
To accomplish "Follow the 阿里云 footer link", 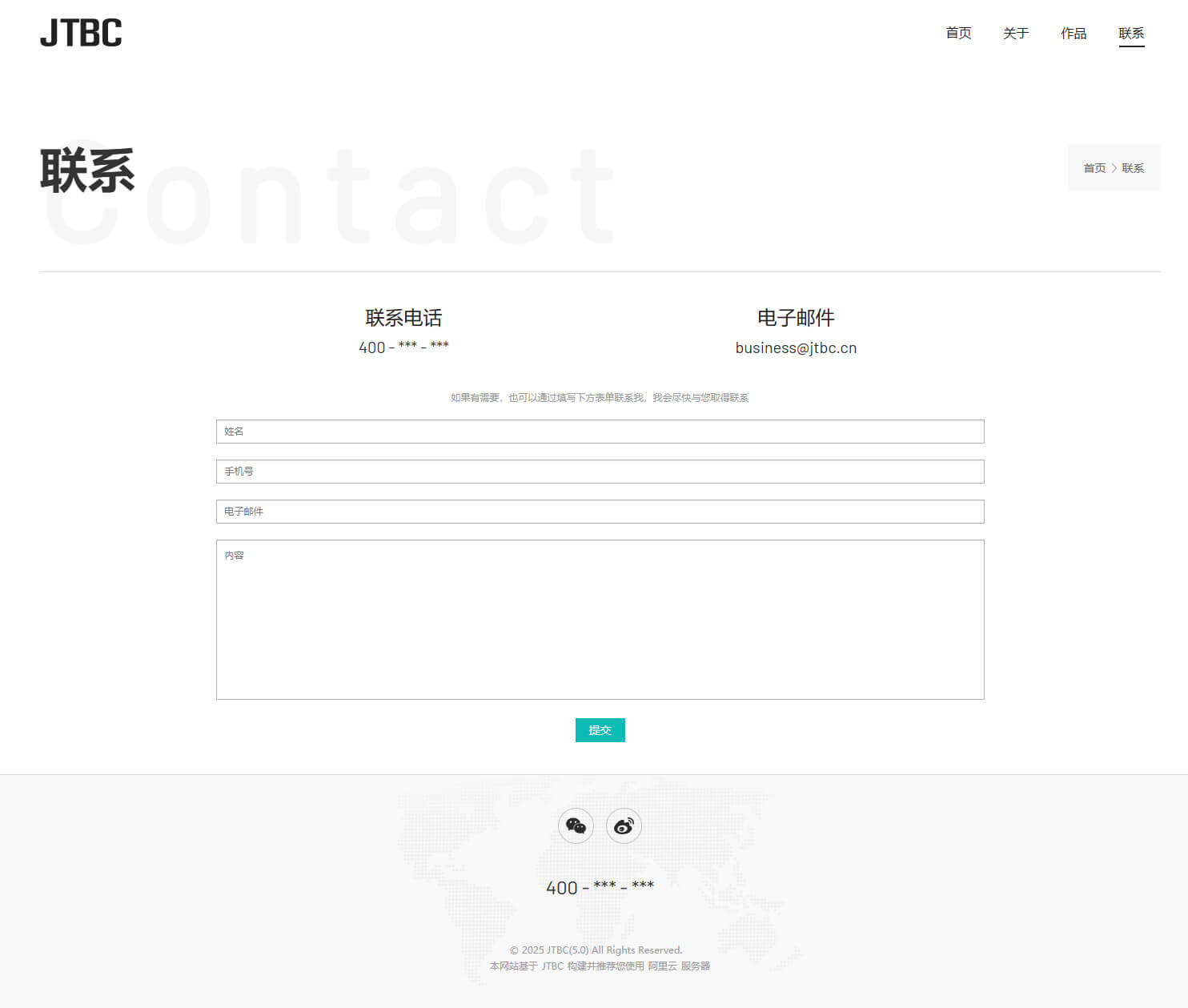I will pos(662,966).
